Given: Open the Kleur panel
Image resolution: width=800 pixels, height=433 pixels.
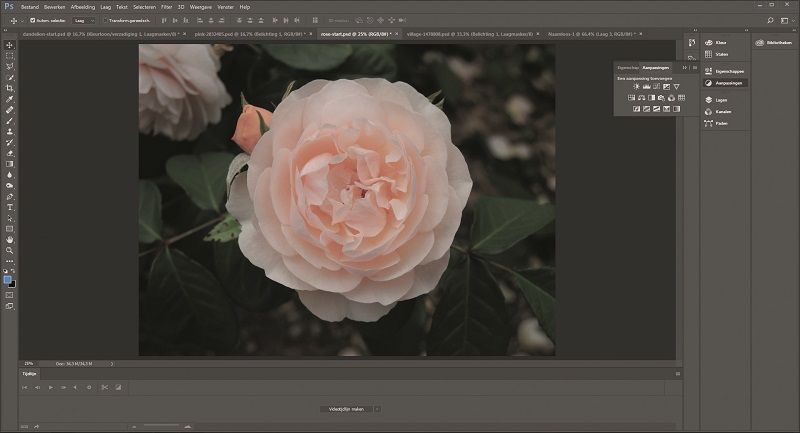Looking at the screenshot, I should (720, 43).
